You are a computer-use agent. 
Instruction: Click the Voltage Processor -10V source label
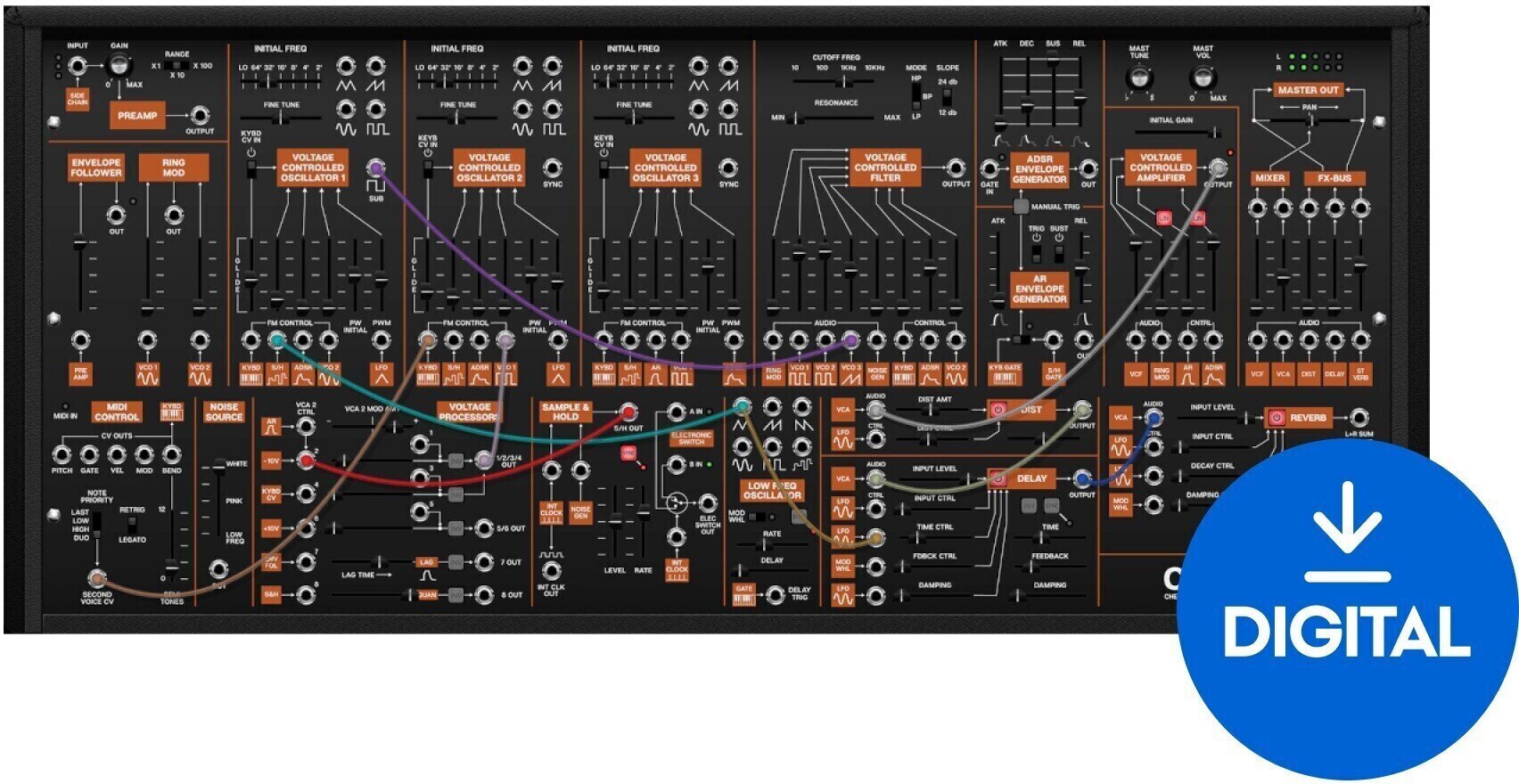[271, 460]
